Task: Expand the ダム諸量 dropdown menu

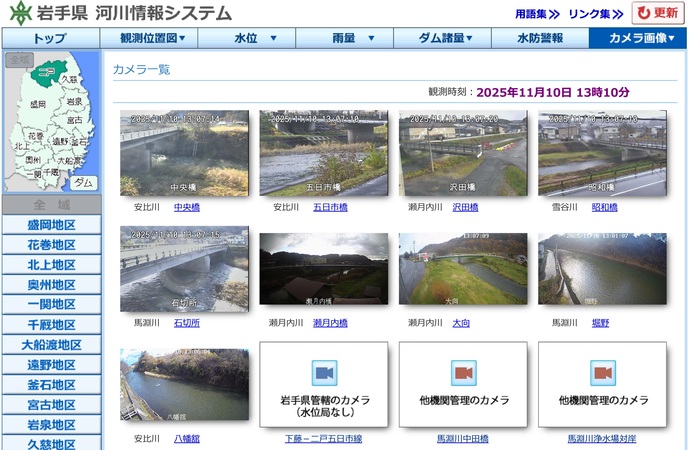Action: (442, 38)
